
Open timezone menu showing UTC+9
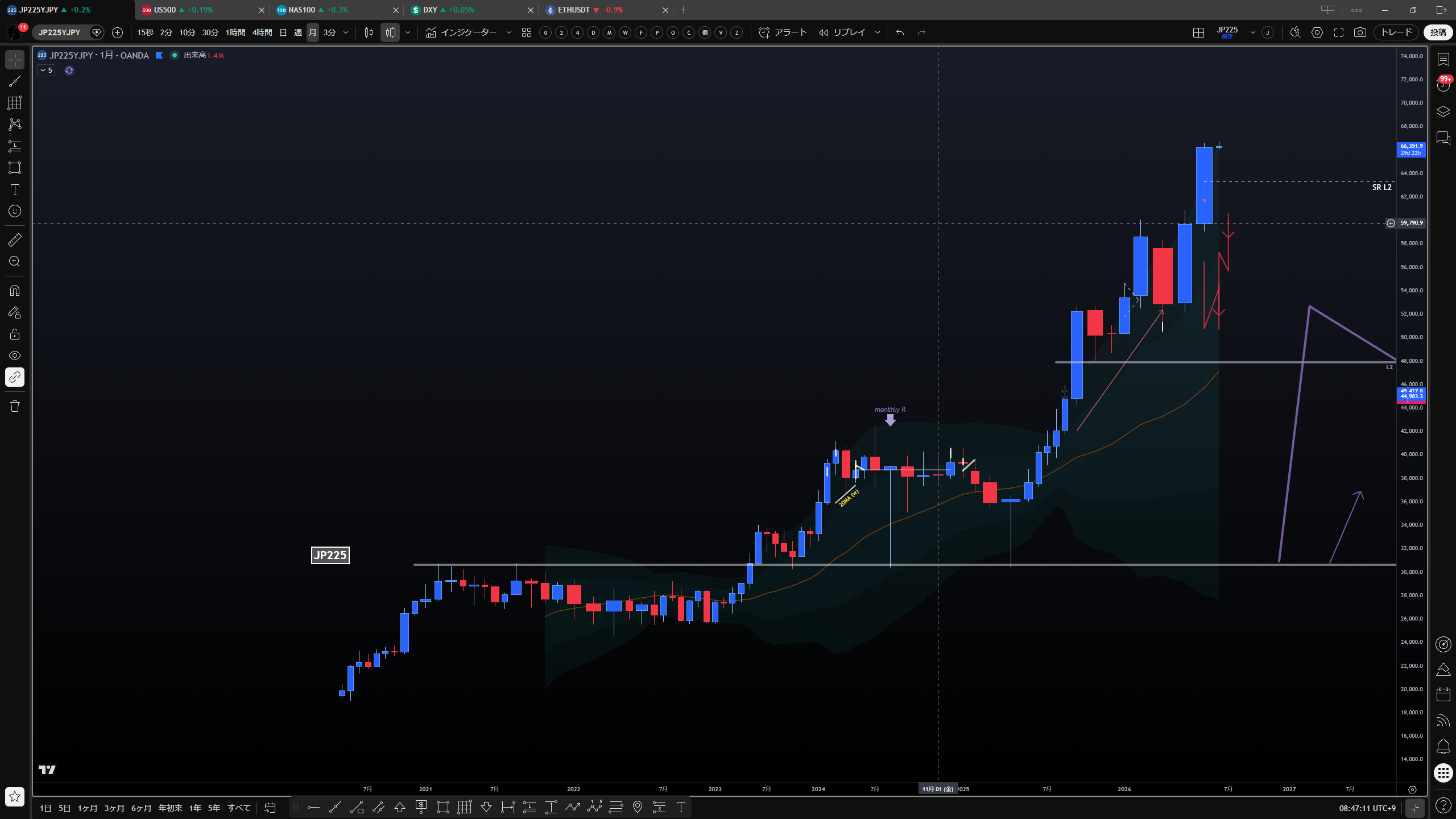[1367, 808]
